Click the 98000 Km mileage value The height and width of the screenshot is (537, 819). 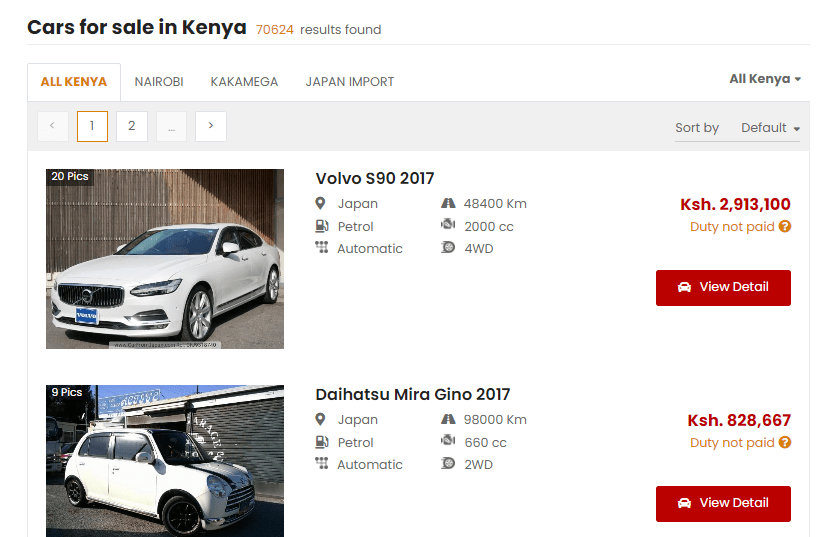click(x=495, y=419)
